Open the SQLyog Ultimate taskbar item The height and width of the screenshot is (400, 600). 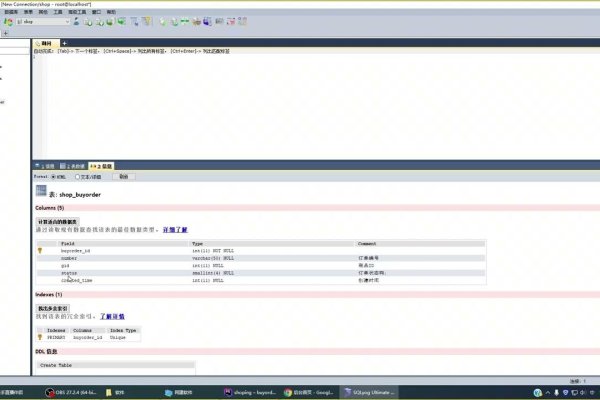click(369, 392)
